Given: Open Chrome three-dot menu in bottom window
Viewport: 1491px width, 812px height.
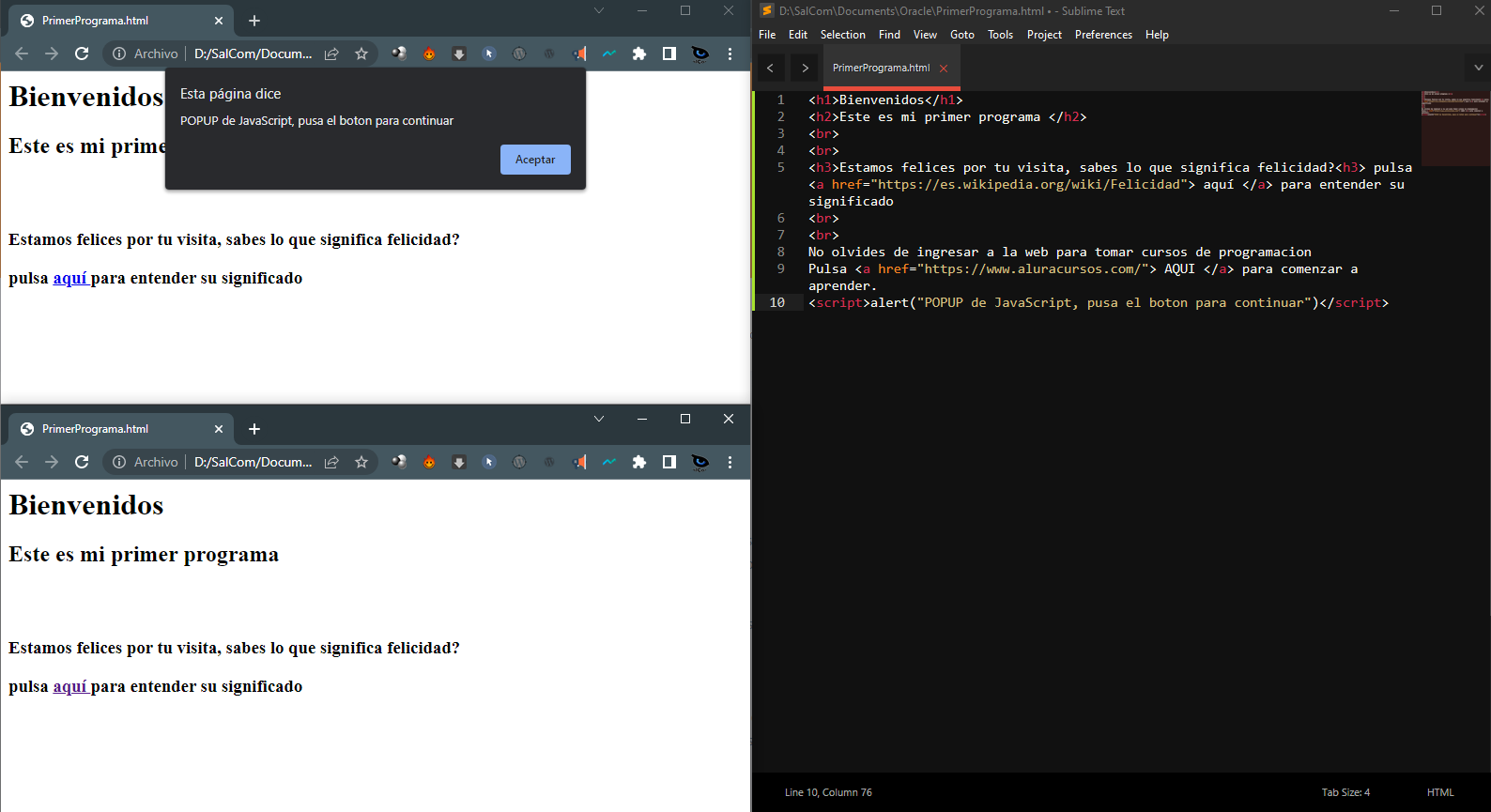Looking at the screenshot, I should point(730,462).
